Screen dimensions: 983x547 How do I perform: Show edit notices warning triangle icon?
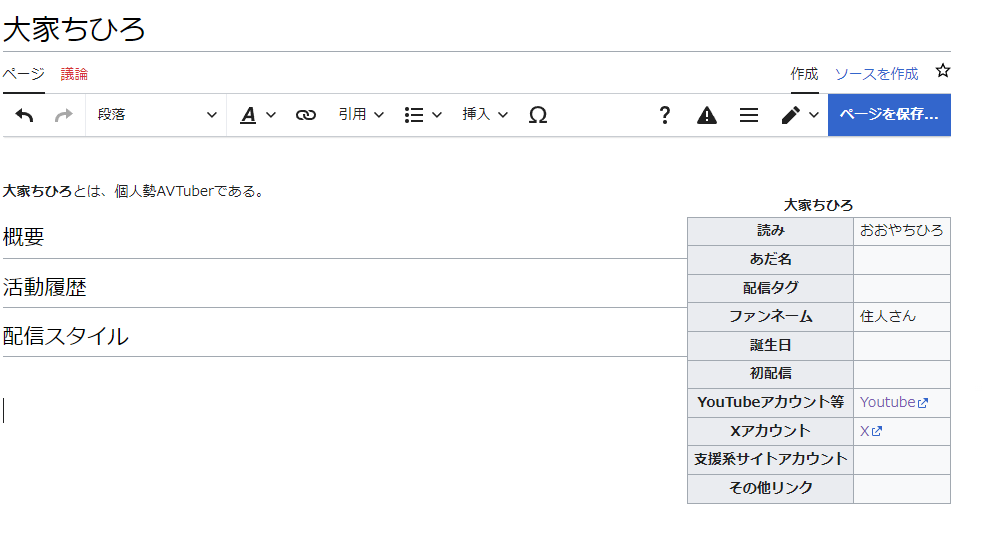pyautogui.click(x=707, y=115)
